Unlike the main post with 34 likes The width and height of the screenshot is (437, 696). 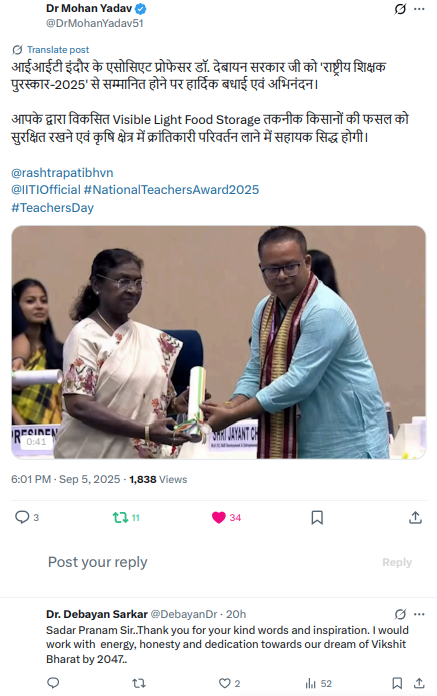pyautogui.click(x=226, y=518)
